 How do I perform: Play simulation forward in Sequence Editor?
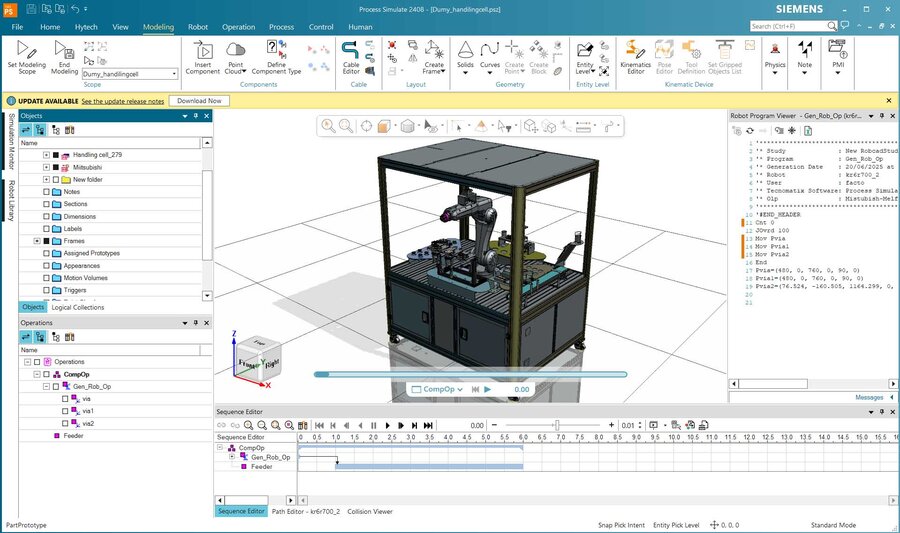point(387,425)
